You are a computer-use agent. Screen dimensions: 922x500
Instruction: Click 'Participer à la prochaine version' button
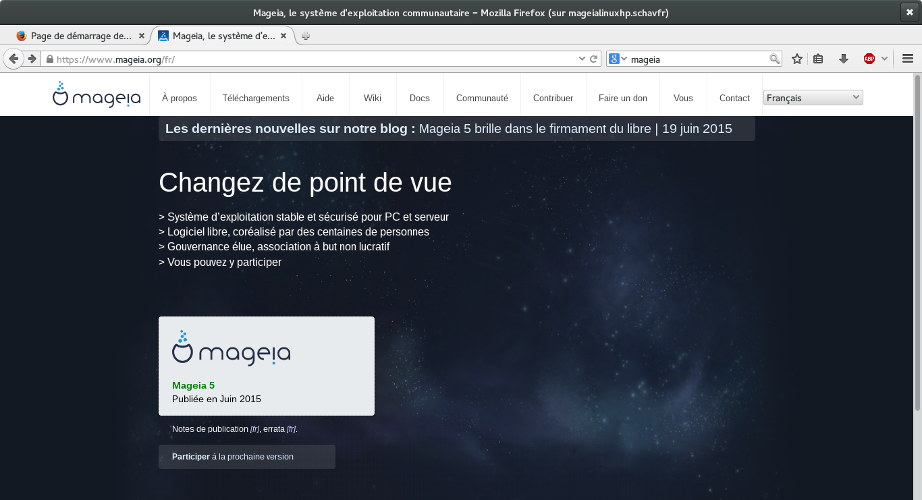pos(247,456)
